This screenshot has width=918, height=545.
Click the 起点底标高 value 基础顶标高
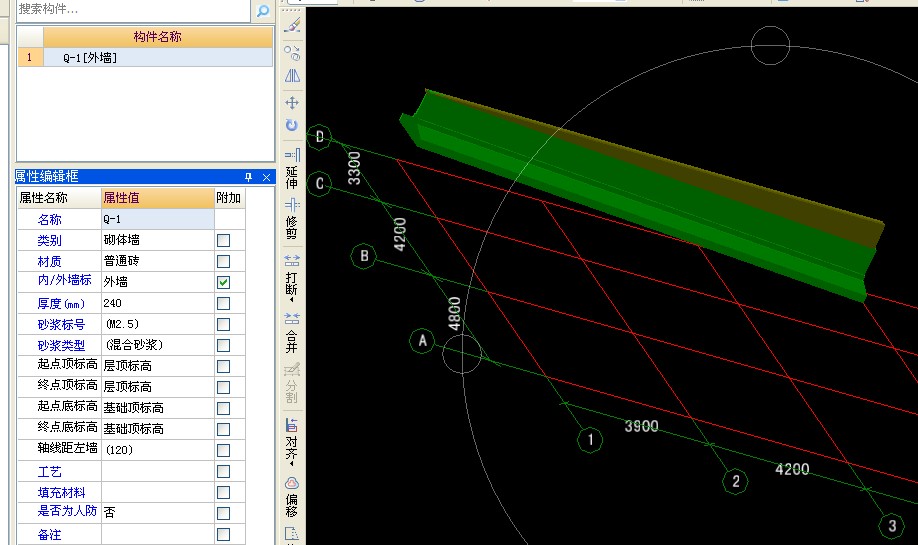[157, 409]
